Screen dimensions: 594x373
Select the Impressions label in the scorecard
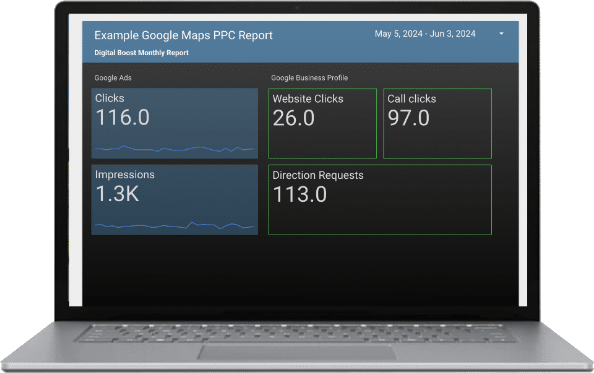tap(125, 175)
